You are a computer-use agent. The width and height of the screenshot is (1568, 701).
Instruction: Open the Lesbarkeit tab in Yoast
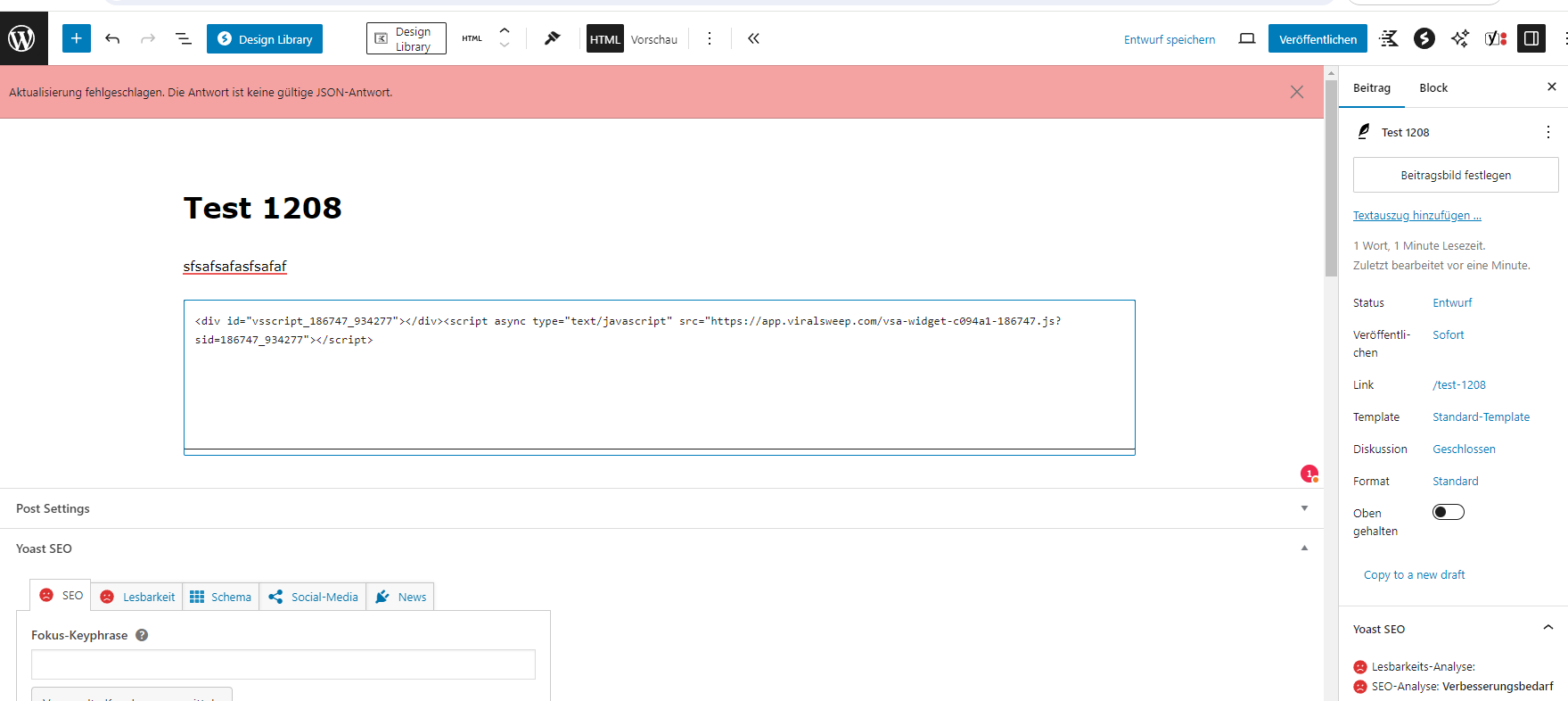tap(138, 597)
